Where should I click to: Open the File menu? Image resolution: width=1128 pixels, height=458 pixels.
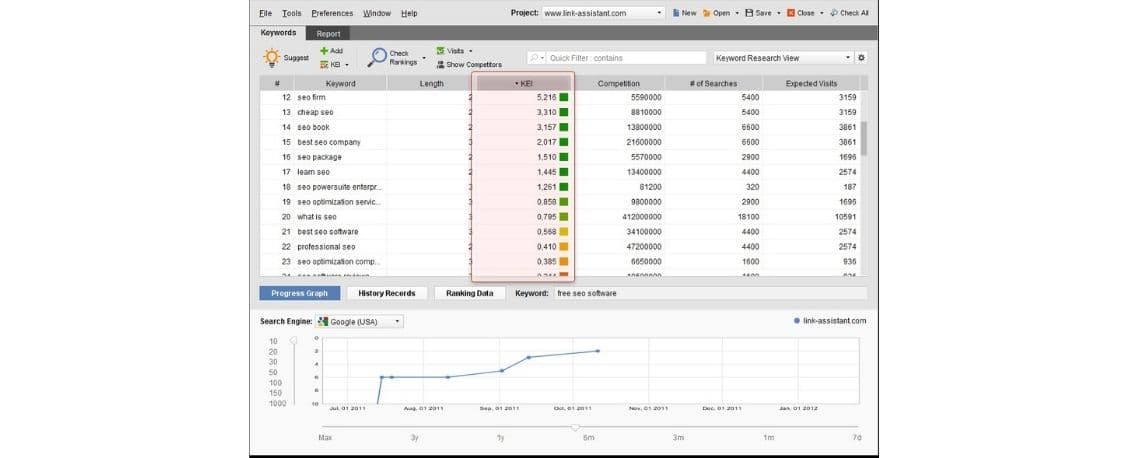[265, 13]
